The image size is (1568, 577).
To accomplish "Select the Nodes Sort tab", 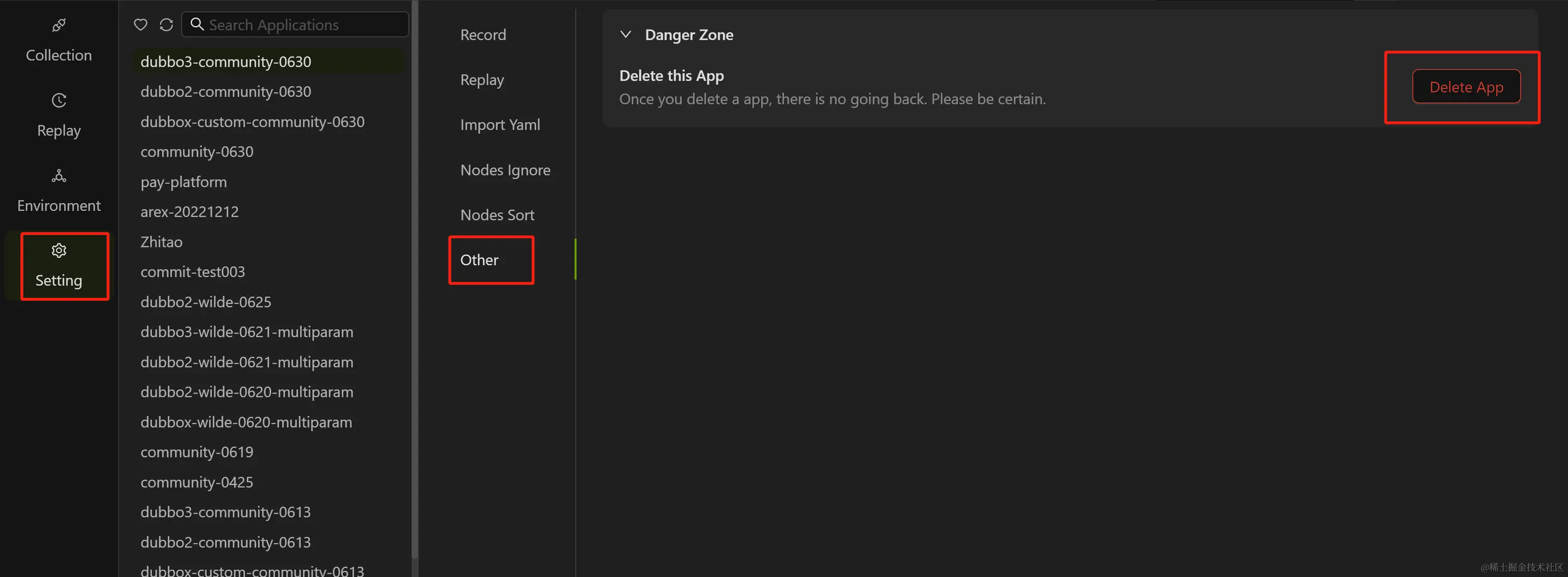I will point(497,215).
